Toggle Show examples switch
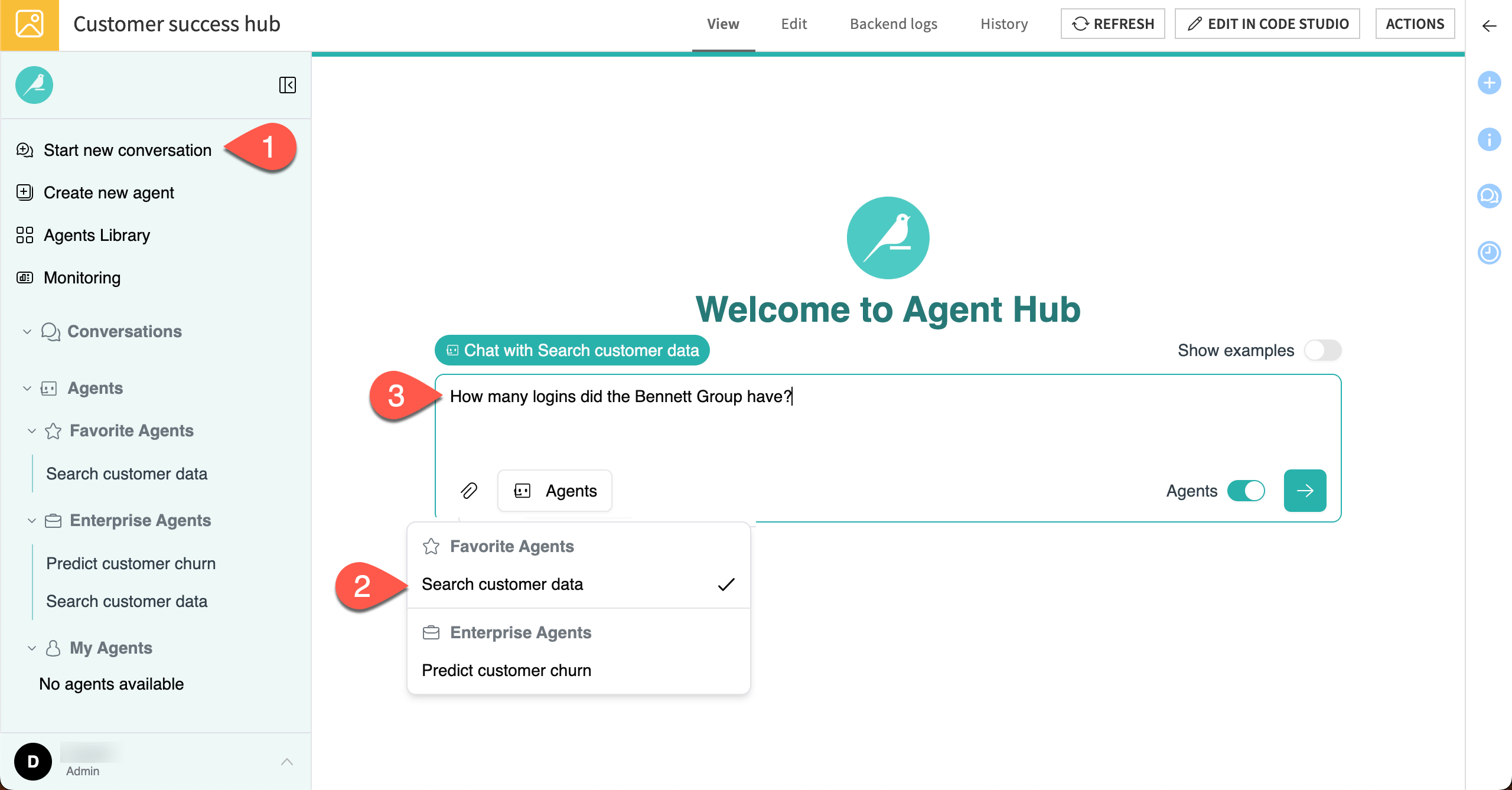Screen dimensions: 1512x790 click(x=1323, y=350)
